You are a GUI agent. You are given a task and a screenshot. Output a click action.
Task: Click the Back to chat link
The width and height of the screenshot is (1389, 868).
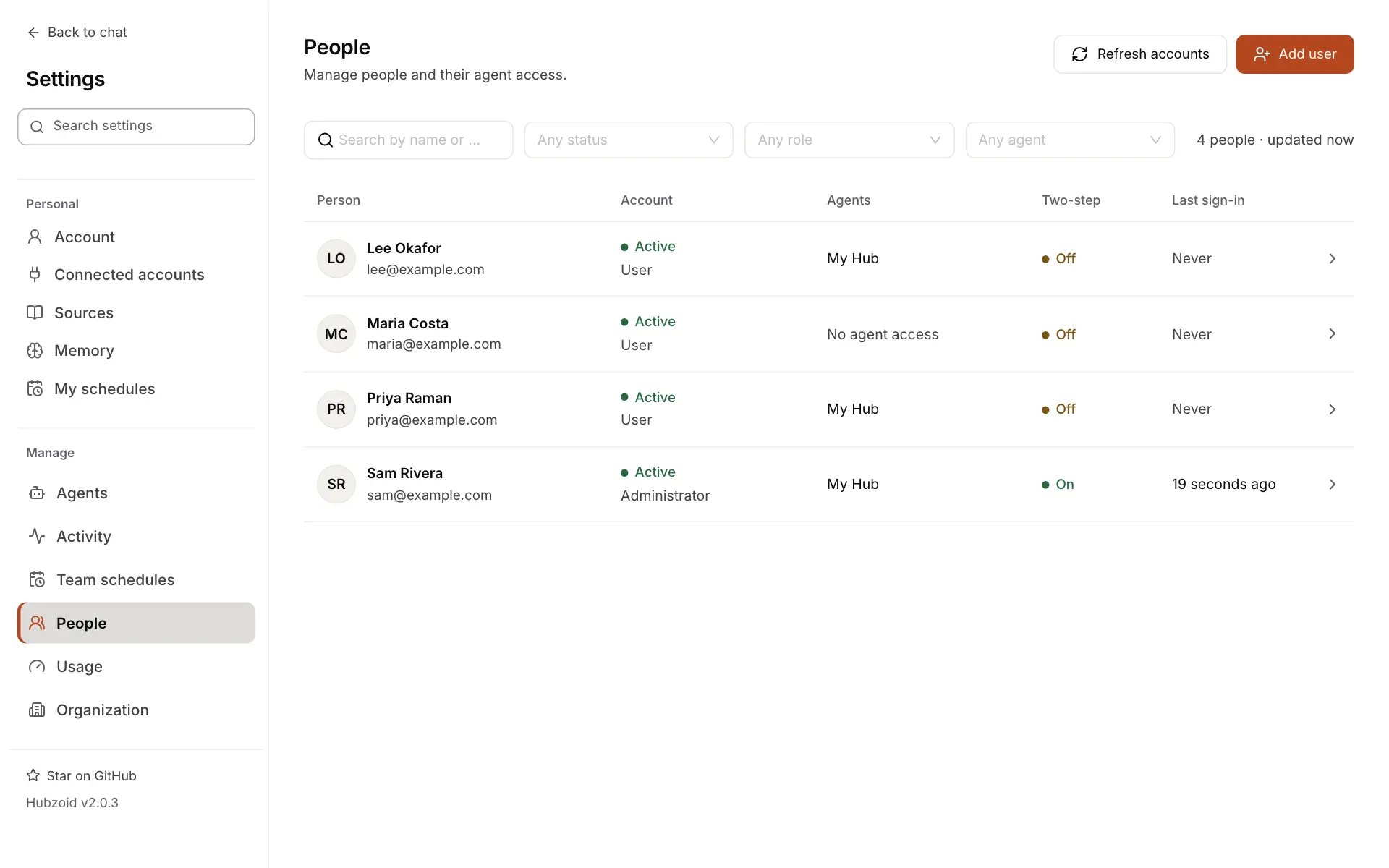[x=77, y=33]
